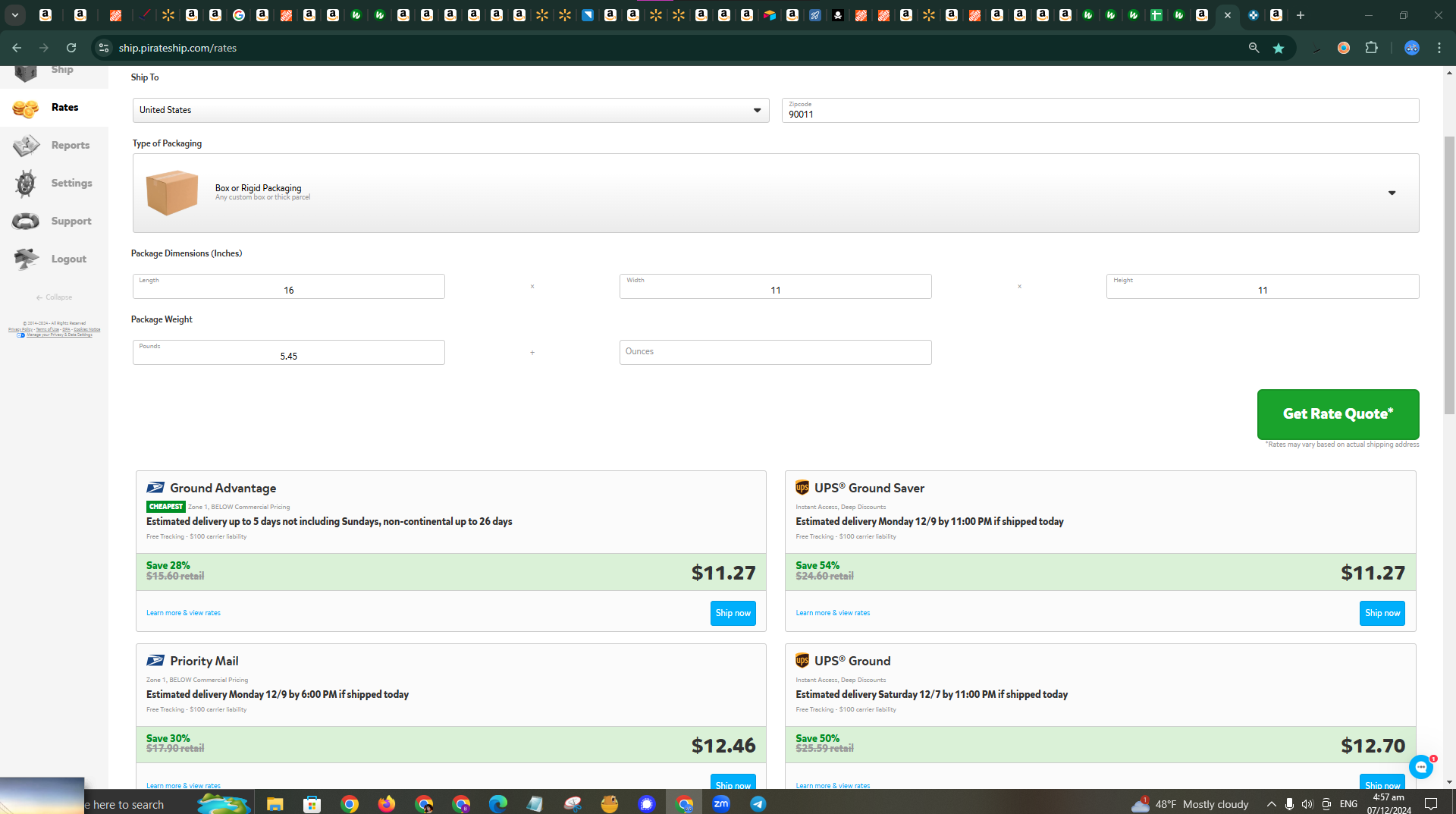1456x814 pixels.
Task: Open Learn more link for Priority Mail
Action: click(184, 786)
